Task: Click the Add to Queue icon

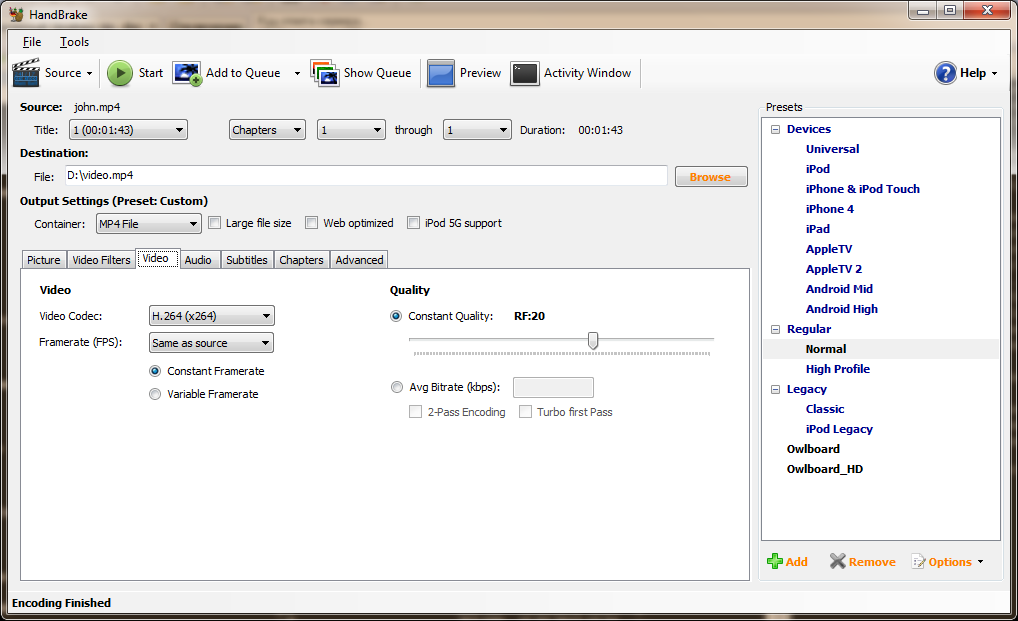Action: tap(187, 73)
